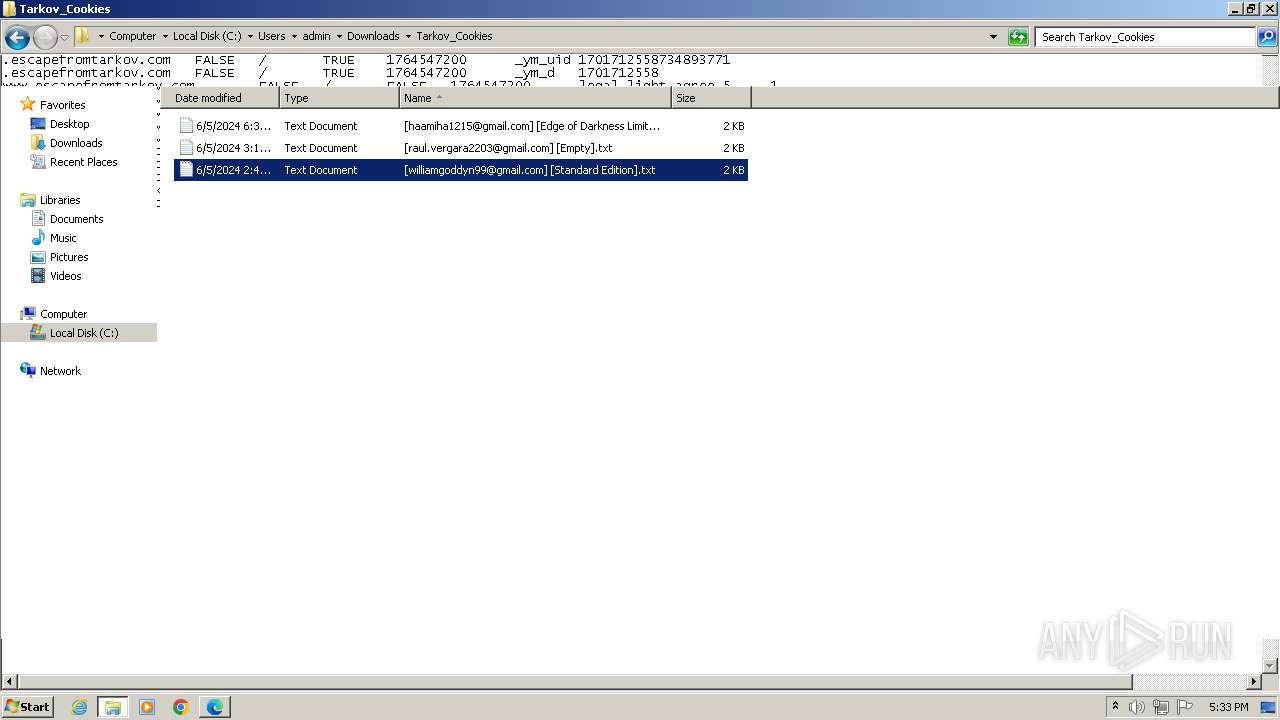Click the search magnifier icon
The height and width of the screenshot is (720, 1280).
pyautogui.click(x=1266, y=37)
